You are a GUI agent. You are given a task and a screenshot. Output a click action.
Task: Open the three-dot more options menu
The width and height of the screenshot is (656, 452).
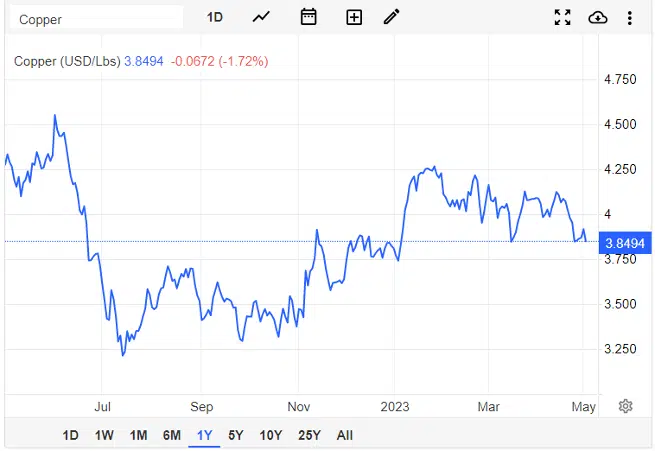pyautogui.click(x=630, y=18)
